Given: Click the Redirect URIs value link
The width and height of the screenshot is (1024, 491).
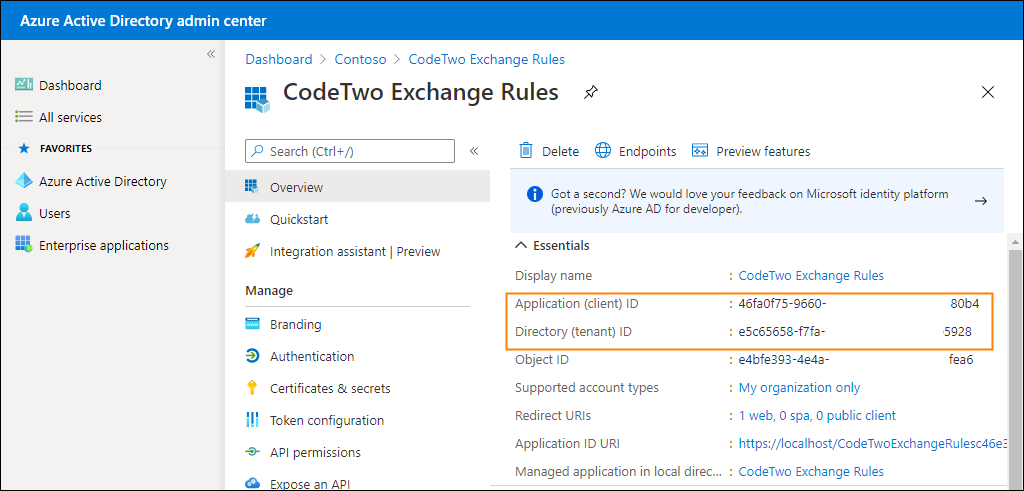Looking at the screenshot, I should point(817,415).
